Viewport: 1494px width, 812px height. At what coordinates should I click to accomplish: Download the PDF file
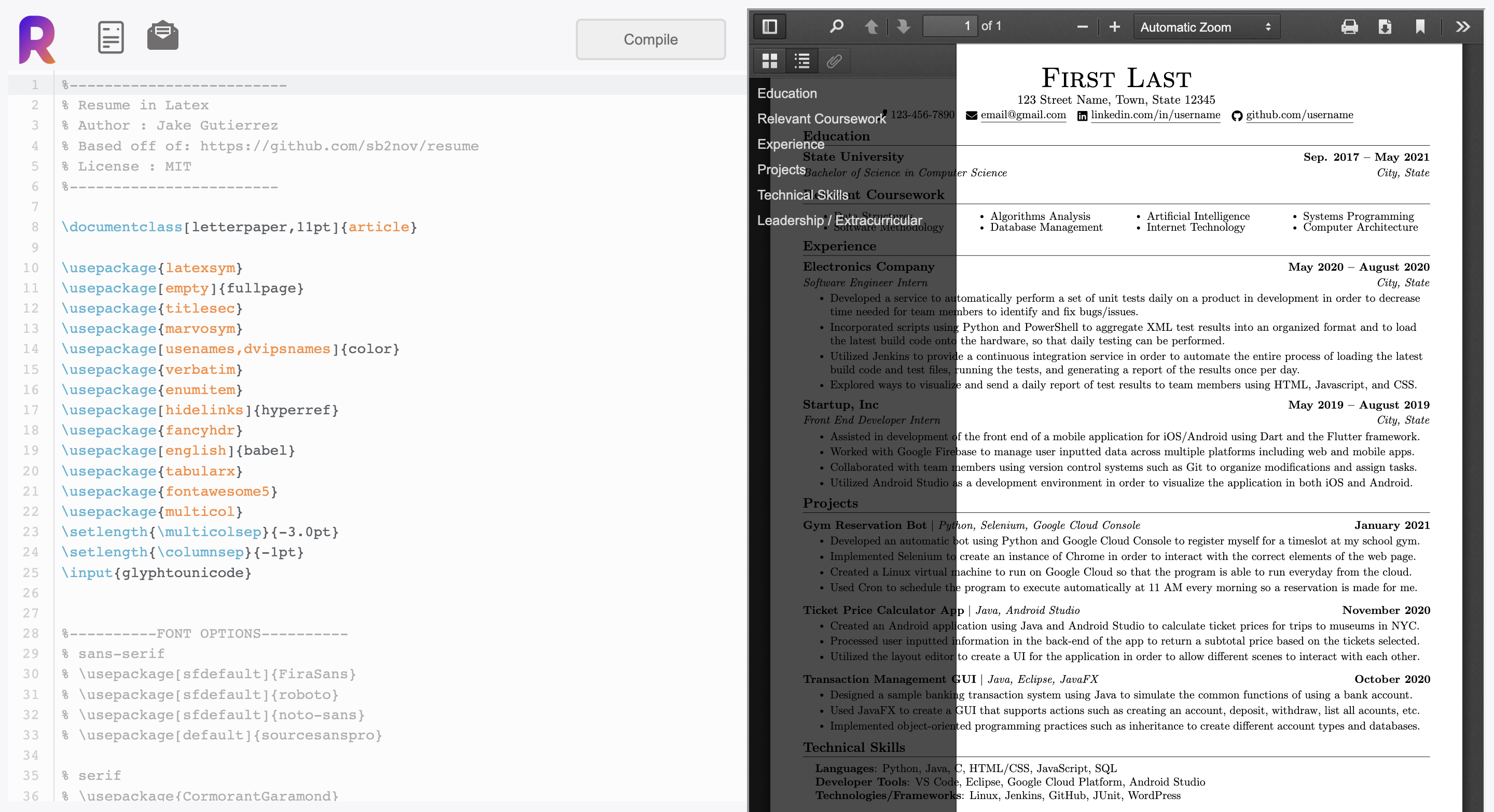click(x=1385, y=26)
